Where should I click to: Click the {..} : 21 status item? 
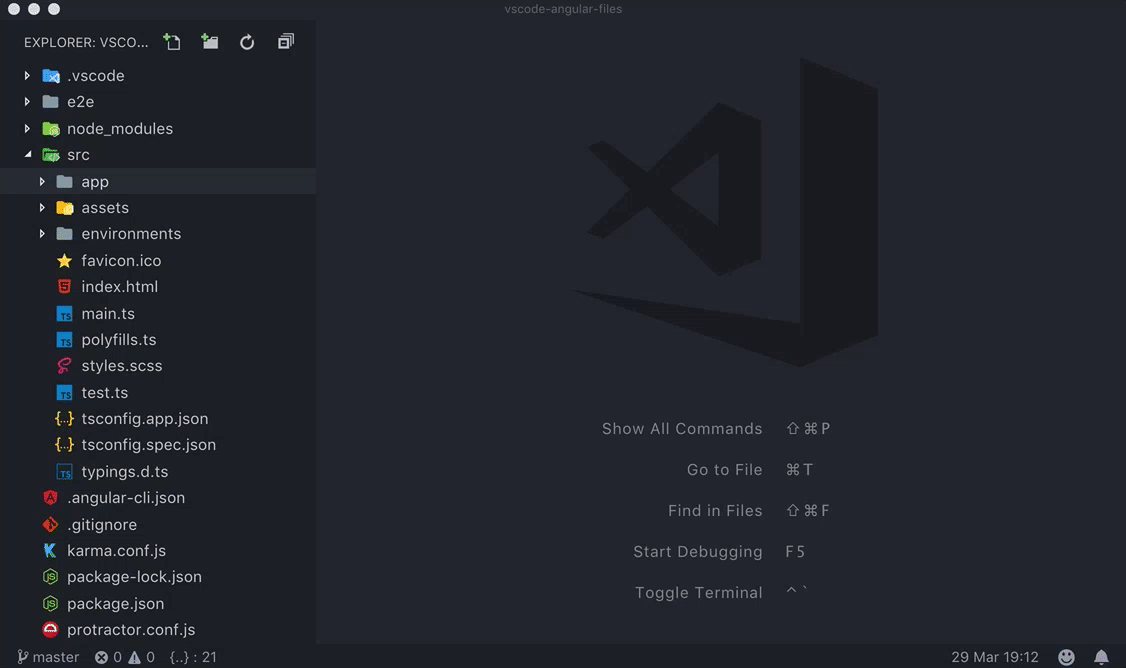pyautogui.click(x=192, y=657)
